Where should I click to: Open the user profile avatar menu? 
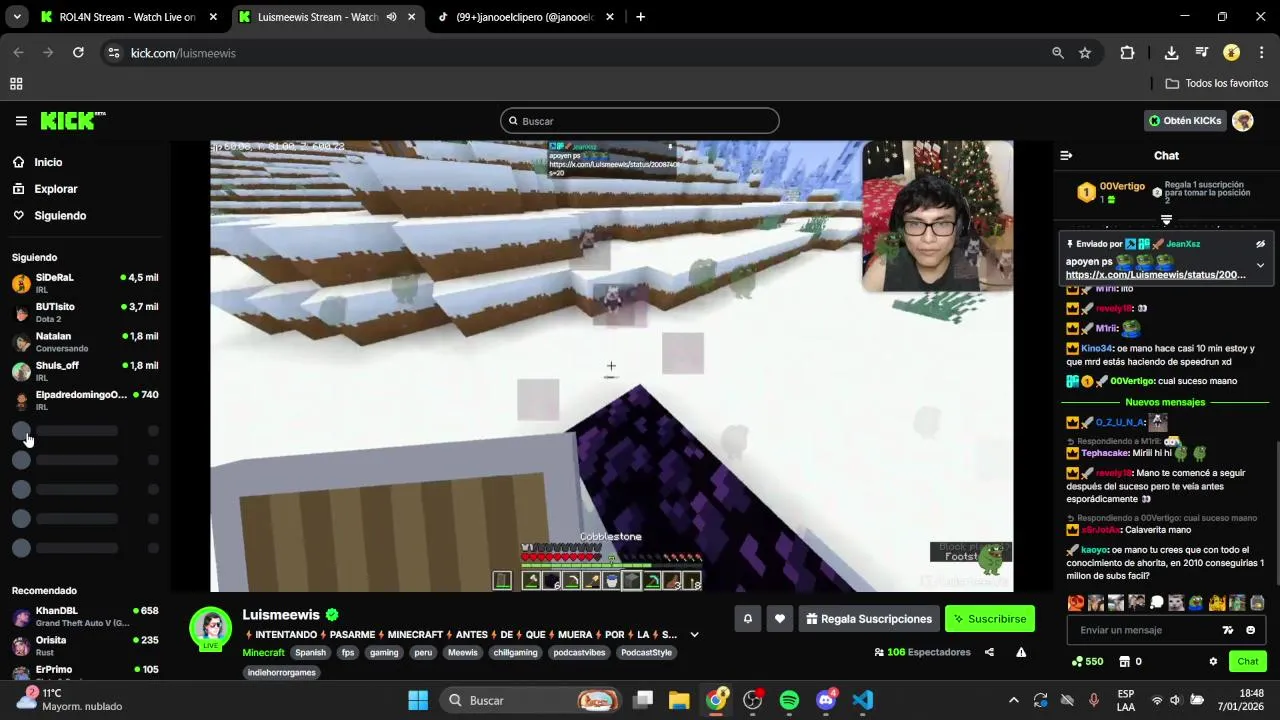[x=1243, y=121]
